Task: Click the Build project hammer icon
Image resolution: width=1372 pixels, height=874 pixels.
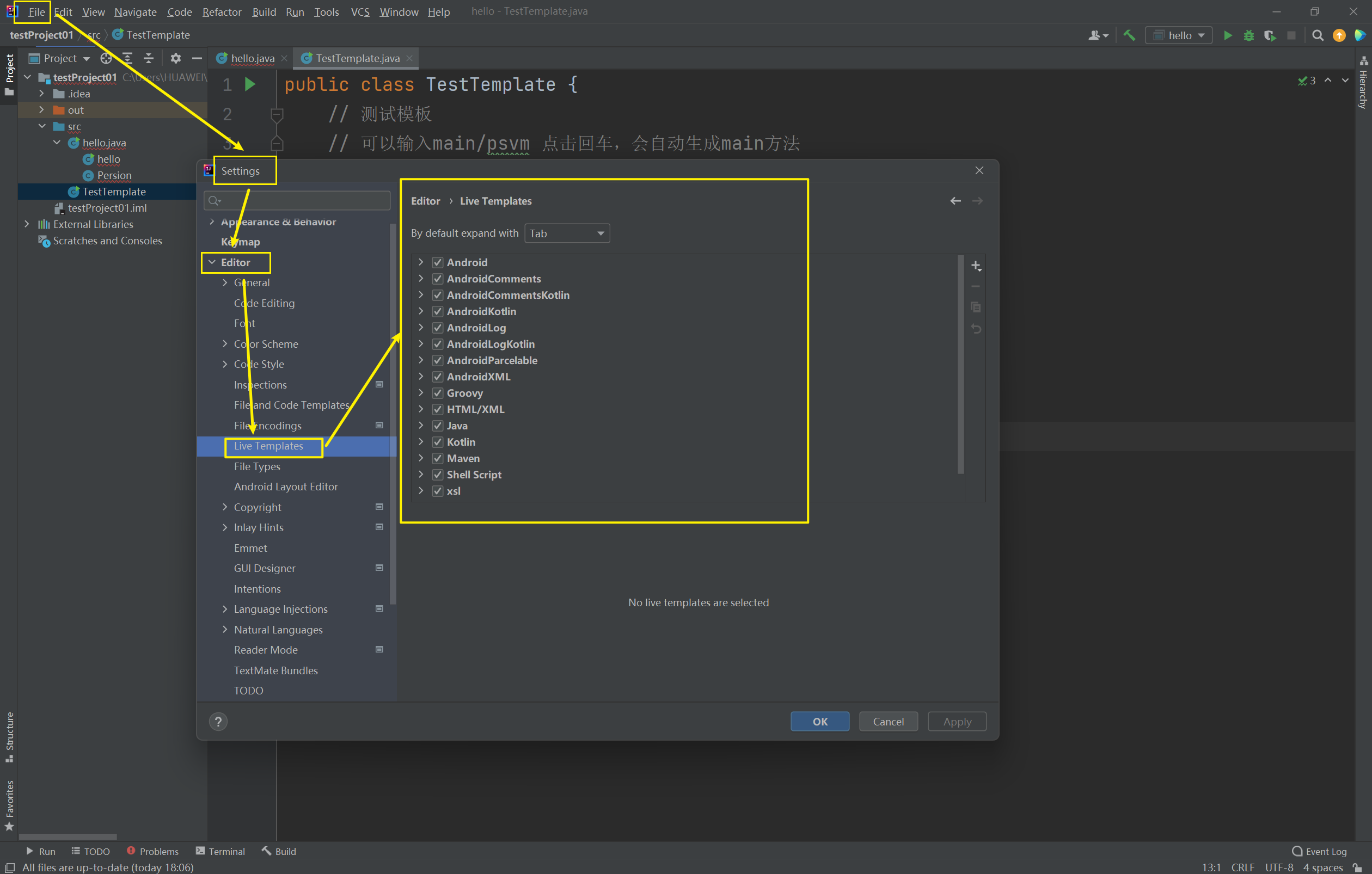Action: click(1129, 35)
